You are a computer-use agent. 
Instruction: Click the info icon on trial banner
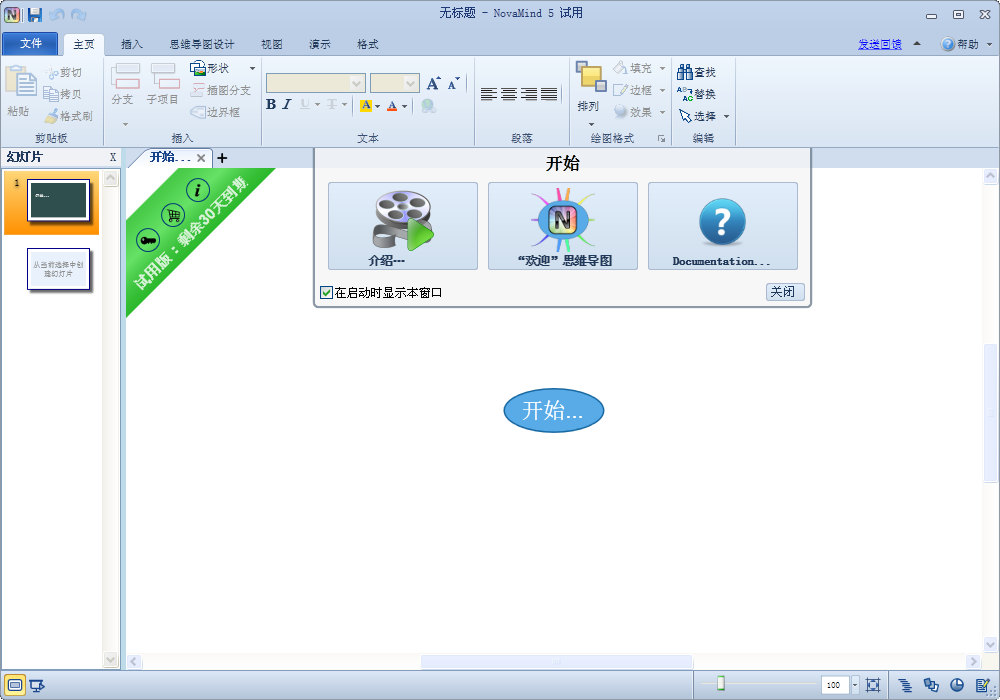click(x=198, y=190)
